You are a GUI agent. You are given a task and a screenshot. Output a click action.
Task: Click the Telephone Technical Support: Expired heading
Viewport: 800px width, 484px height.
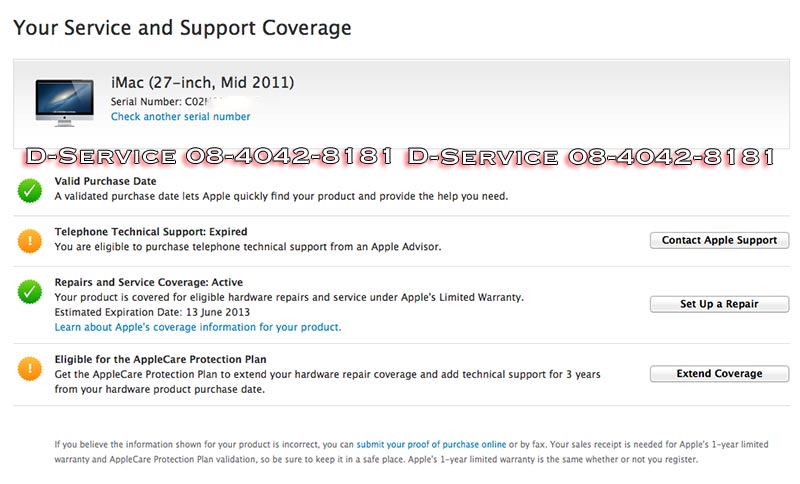(150, 232)
